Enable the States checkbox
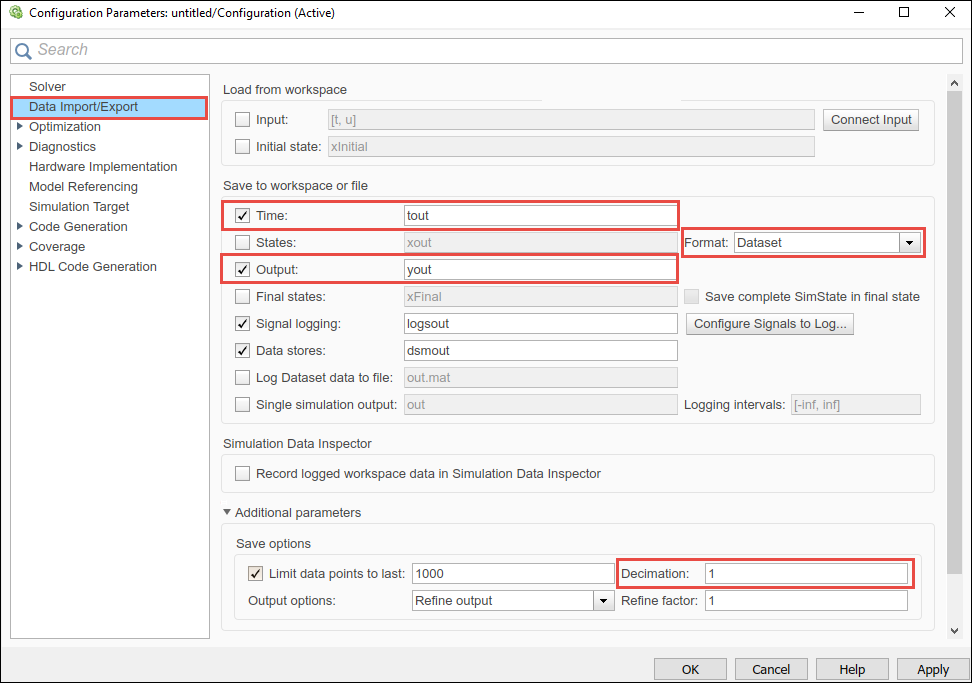 [241, 242]
